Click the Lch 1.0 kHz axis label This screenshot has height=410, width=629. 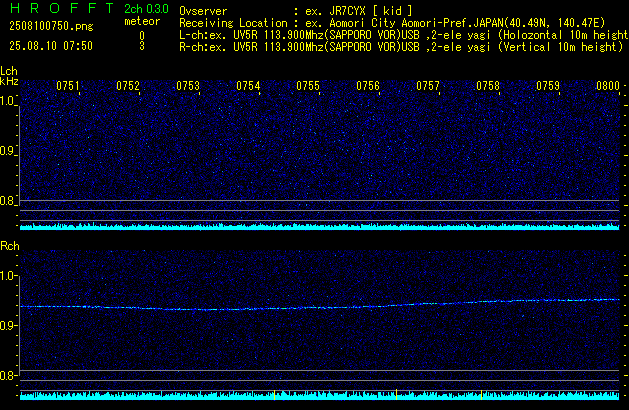click(8, 101)
